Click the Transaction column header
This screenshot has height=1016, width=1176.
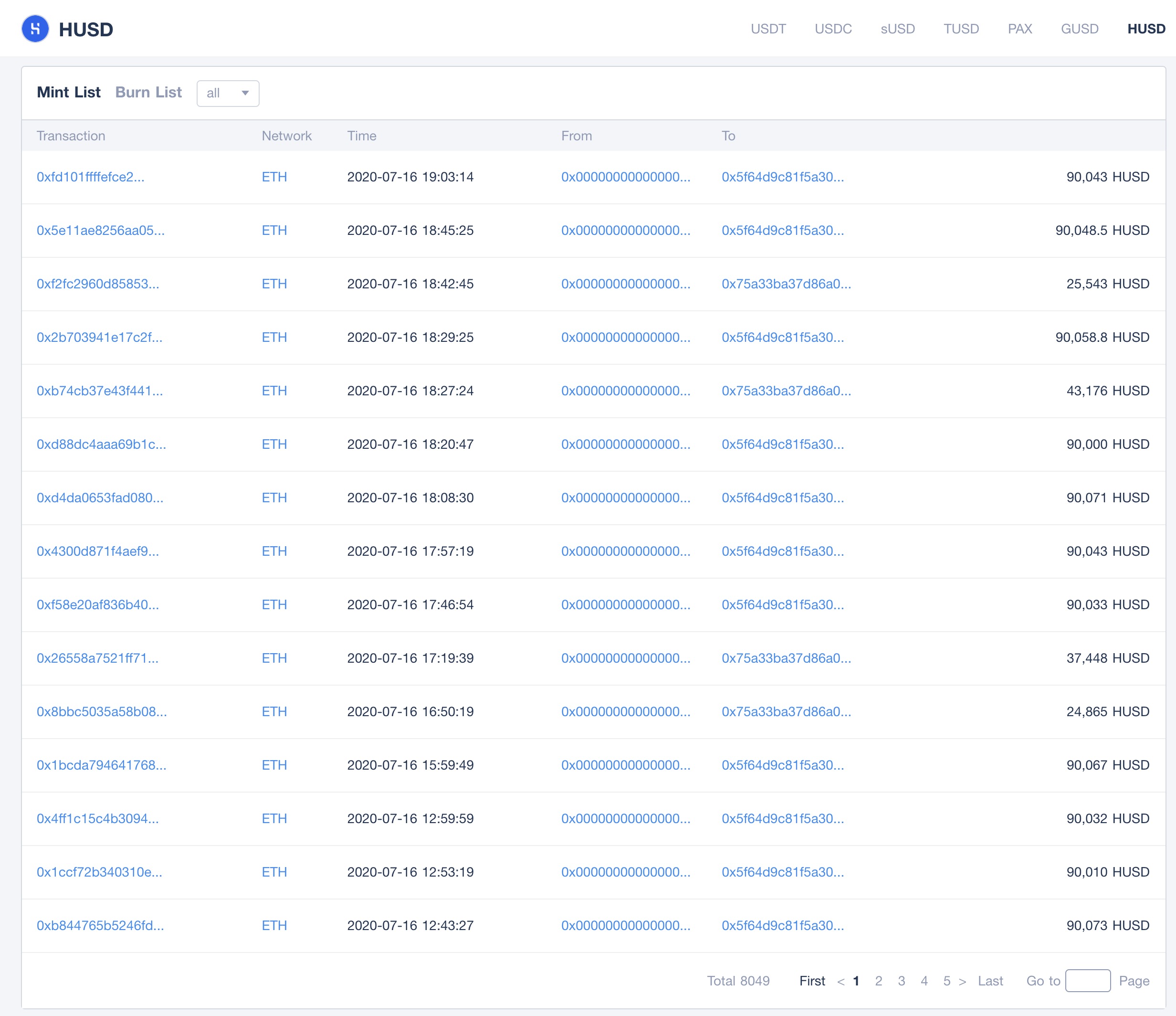tap(71, 136)
